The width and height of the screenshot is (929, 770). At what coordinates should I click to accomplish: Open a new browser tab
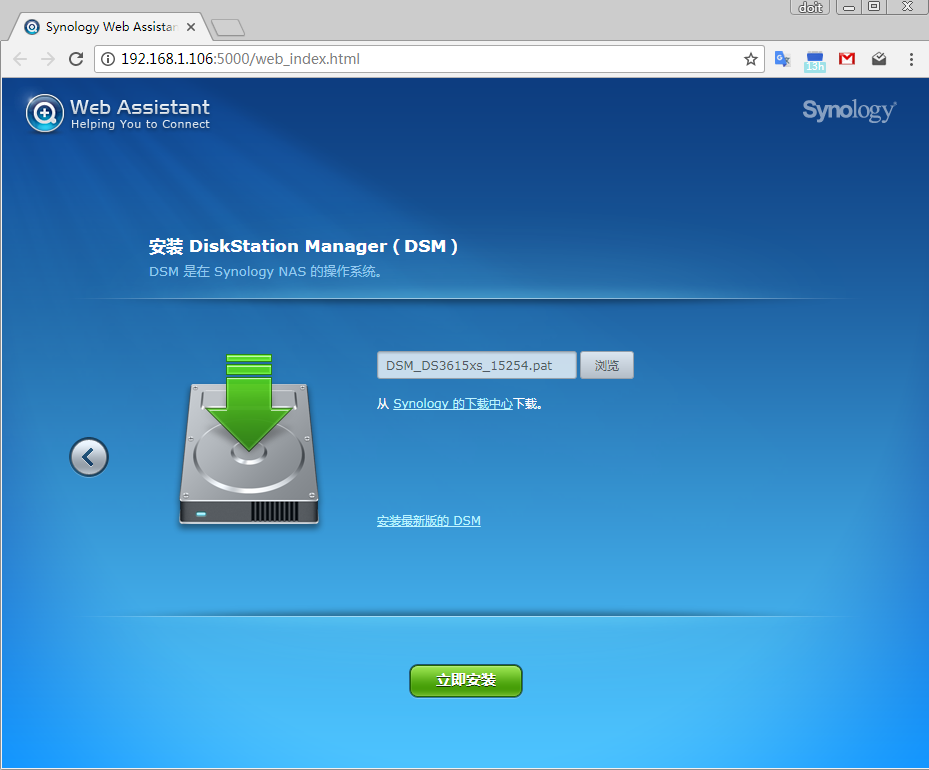pos(228,27)
